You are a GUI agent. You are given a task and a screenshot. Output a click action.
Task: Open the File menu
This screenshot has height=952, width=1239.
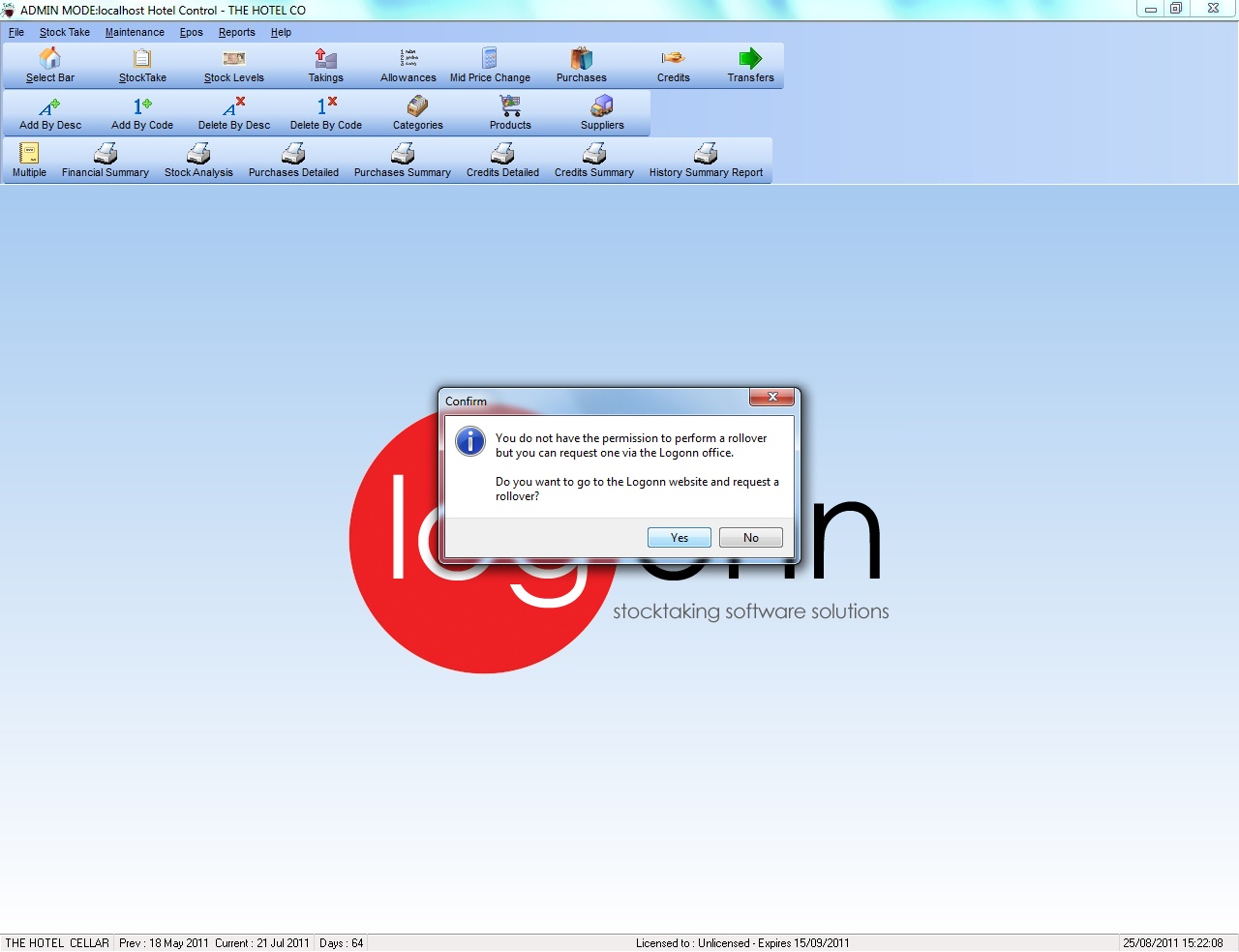pos(16,32)
